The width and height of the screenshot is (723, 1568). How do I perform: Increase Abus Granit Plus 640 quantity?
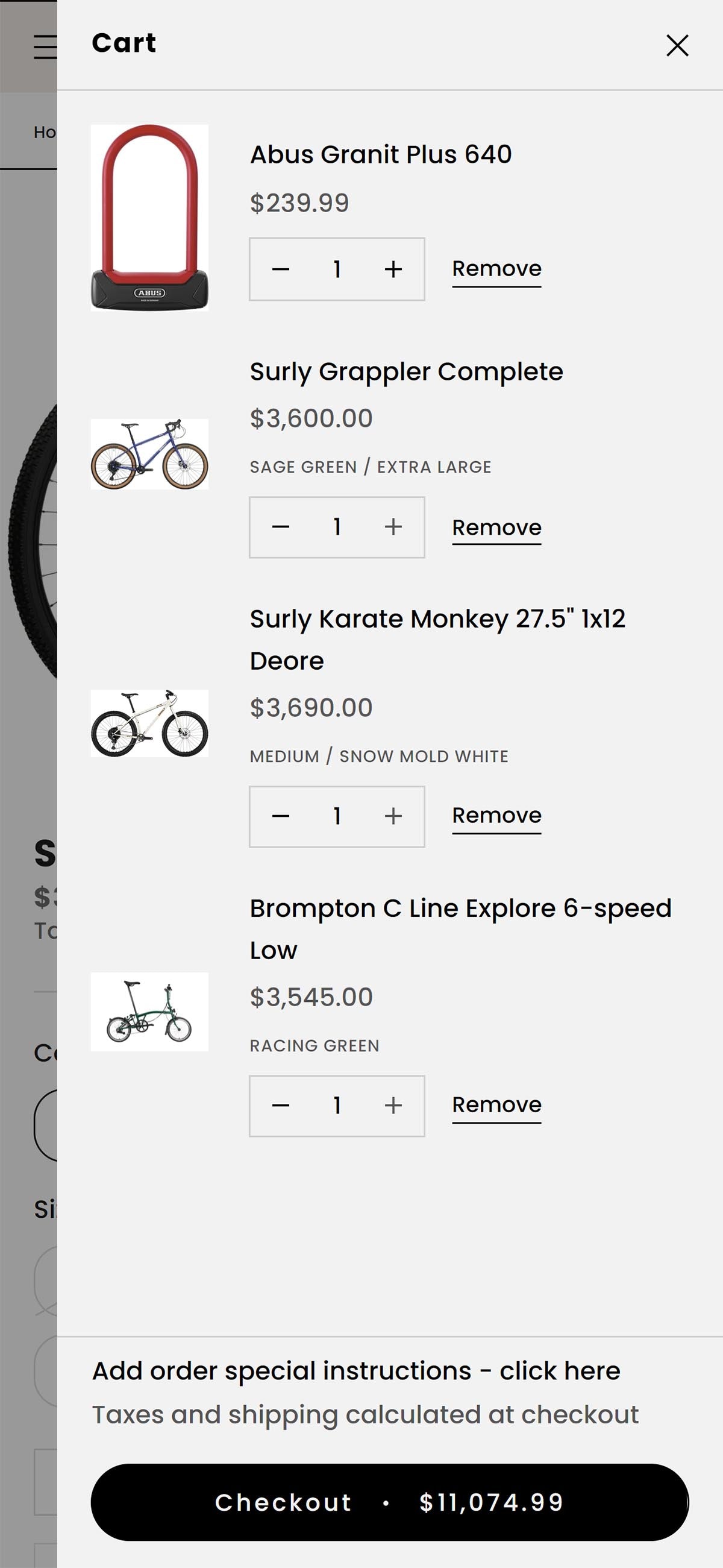(393, 269)
